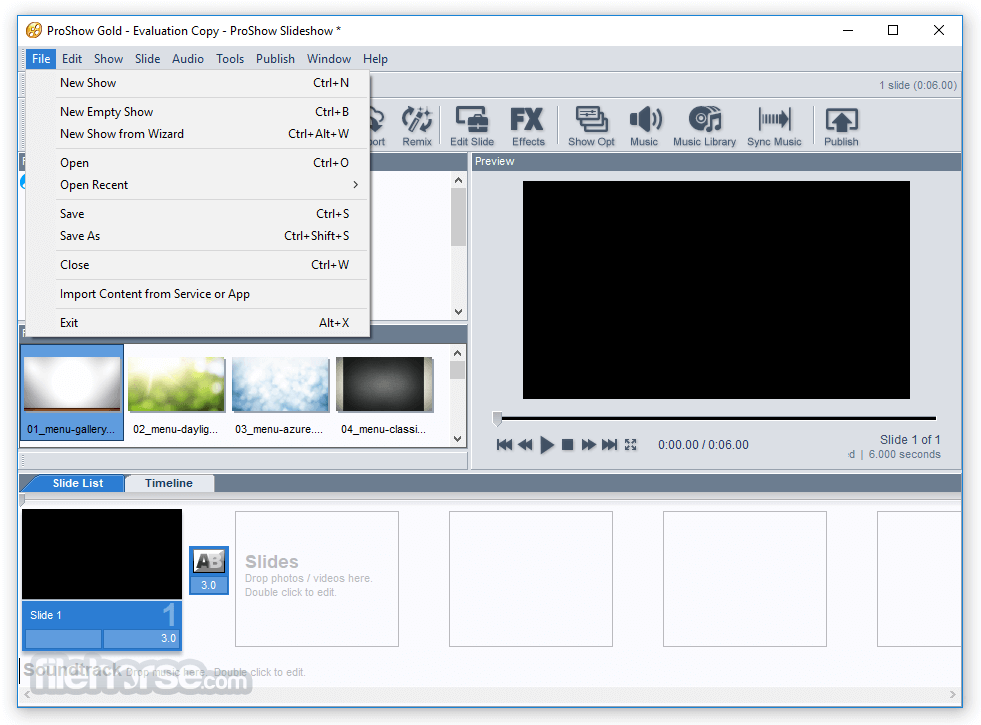Click the Music speaker icon

pyautogui.click(x=644, y=126)
